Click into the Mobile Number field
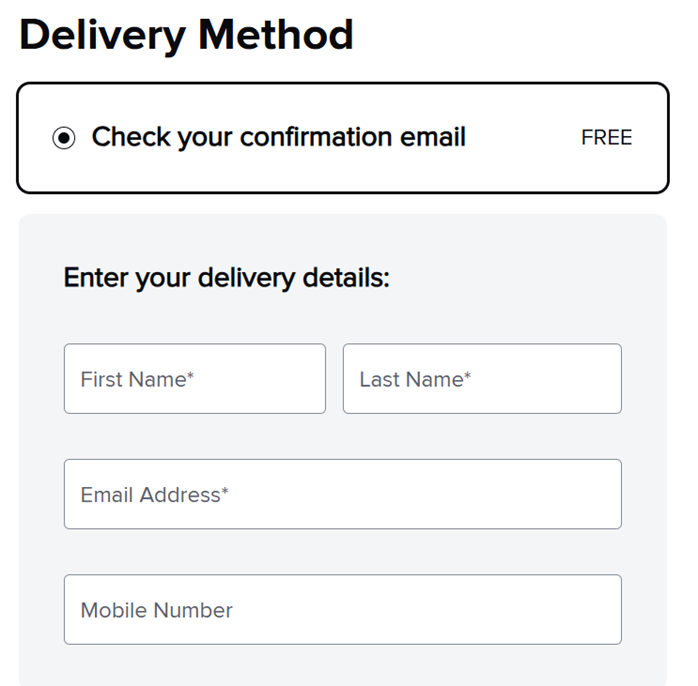698x686 pixels. click(342, 609)
